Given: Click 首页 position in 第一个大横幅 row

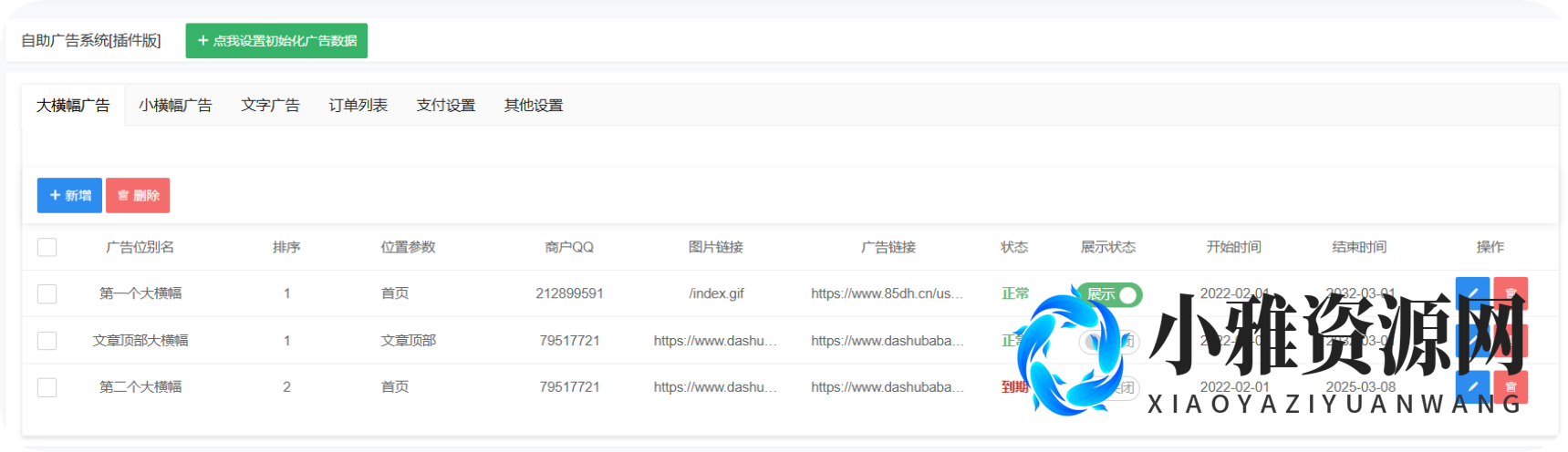Looking at the screenshot, I should (394, 293).
